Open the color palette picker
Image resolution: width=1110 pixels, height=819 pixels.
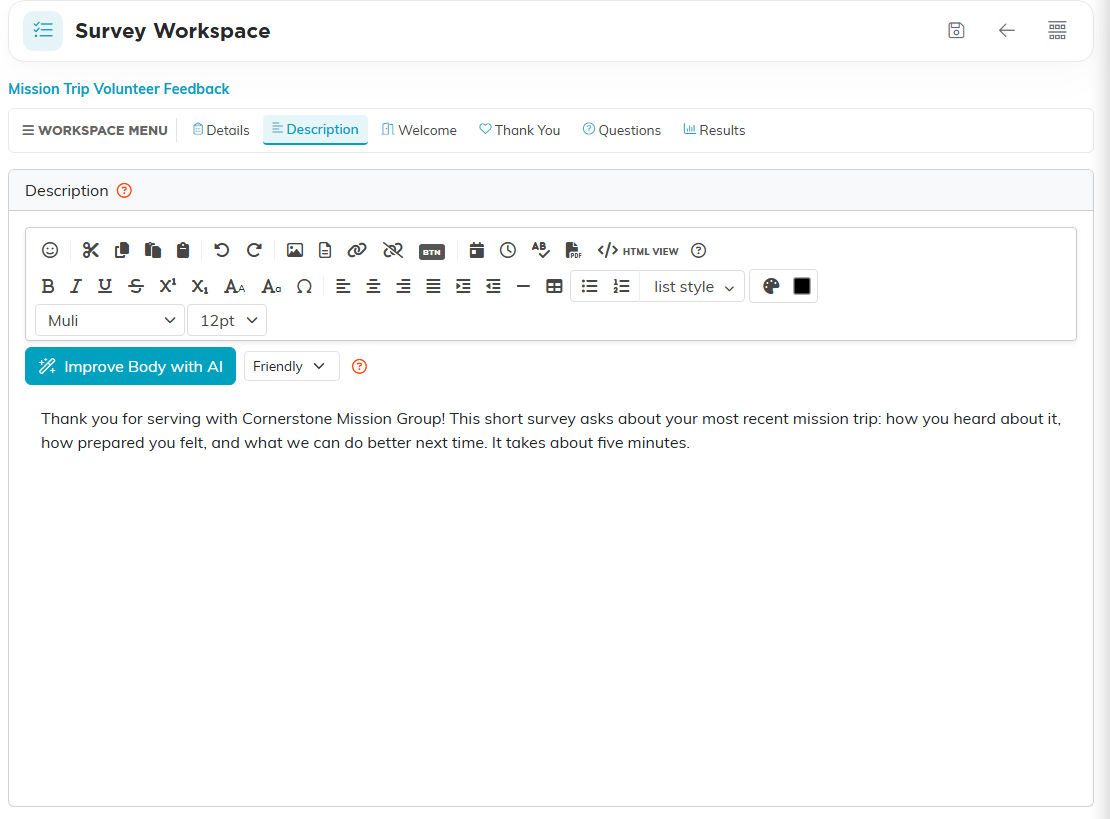tap(771, 286)
